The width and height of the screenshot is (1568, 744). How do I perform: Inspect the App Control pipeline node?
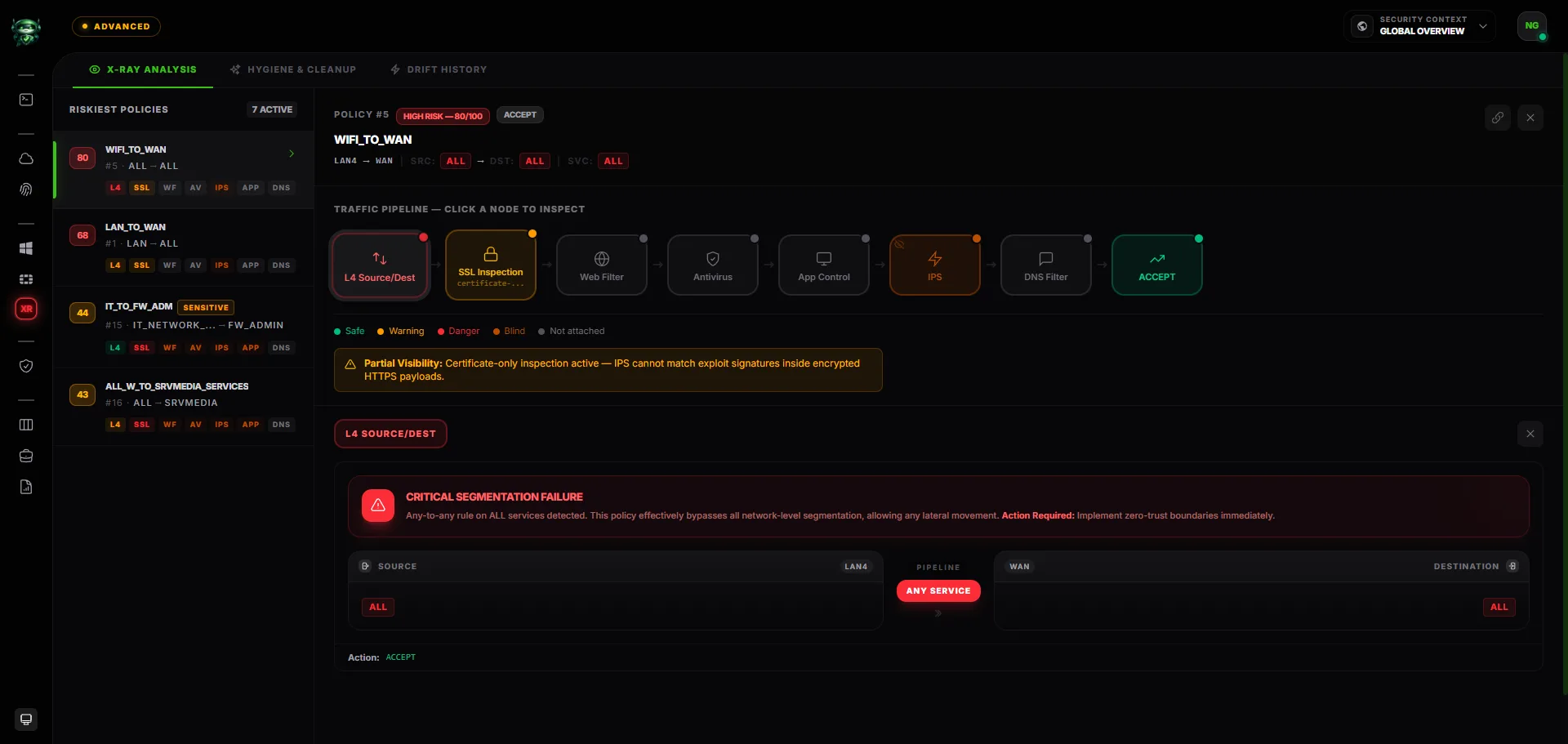point(824,265)
